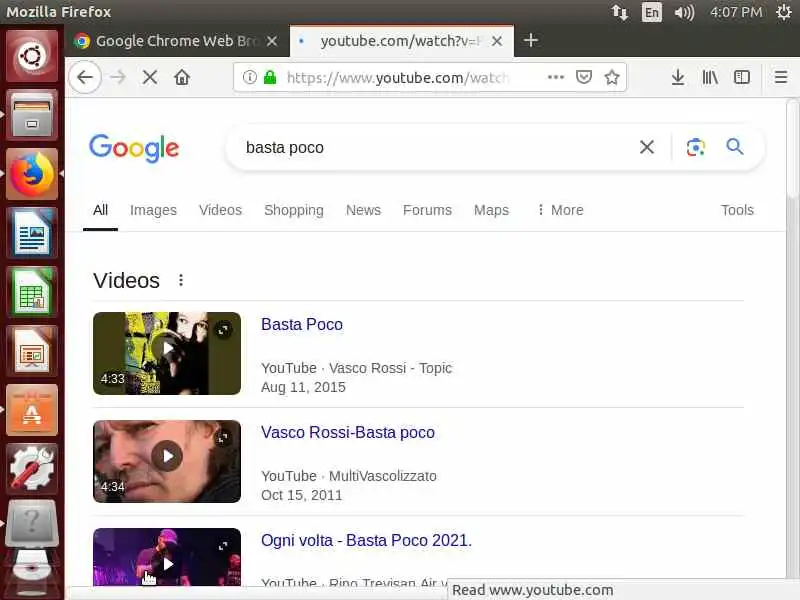Open the 4:07 PM clock menu
Image resolution: width=800 pixels, height=600 pixels.
[x=736, y=12]
